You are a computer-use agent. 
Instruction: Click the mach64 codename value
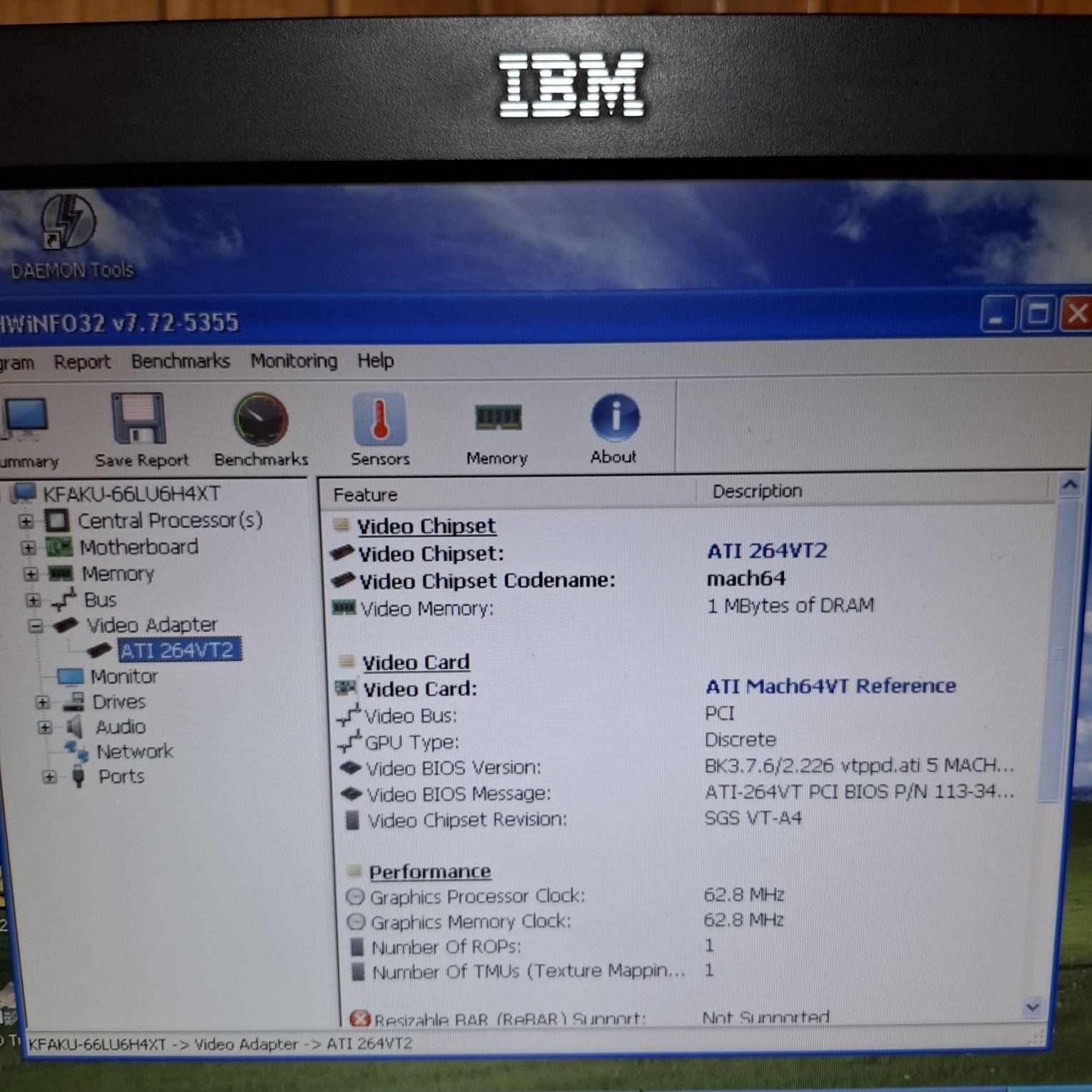pyautogui.click(x=746, y=578)
